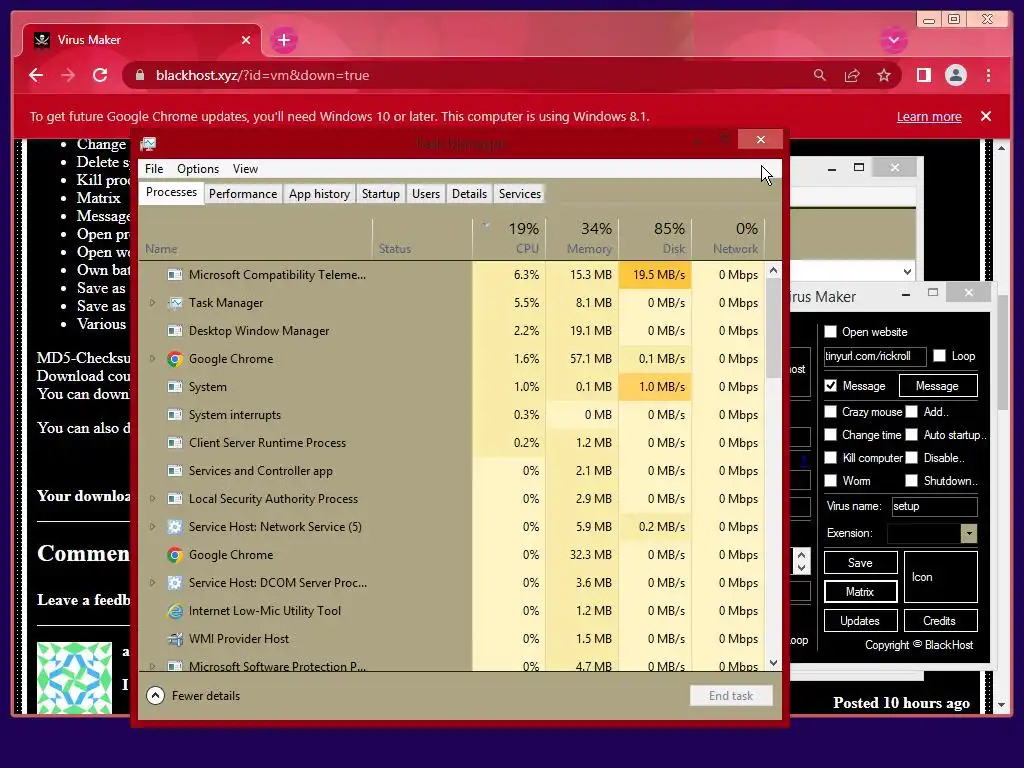Switch to the Performance tab
The image size is (1024, 768).
click(x=243, y=194)
